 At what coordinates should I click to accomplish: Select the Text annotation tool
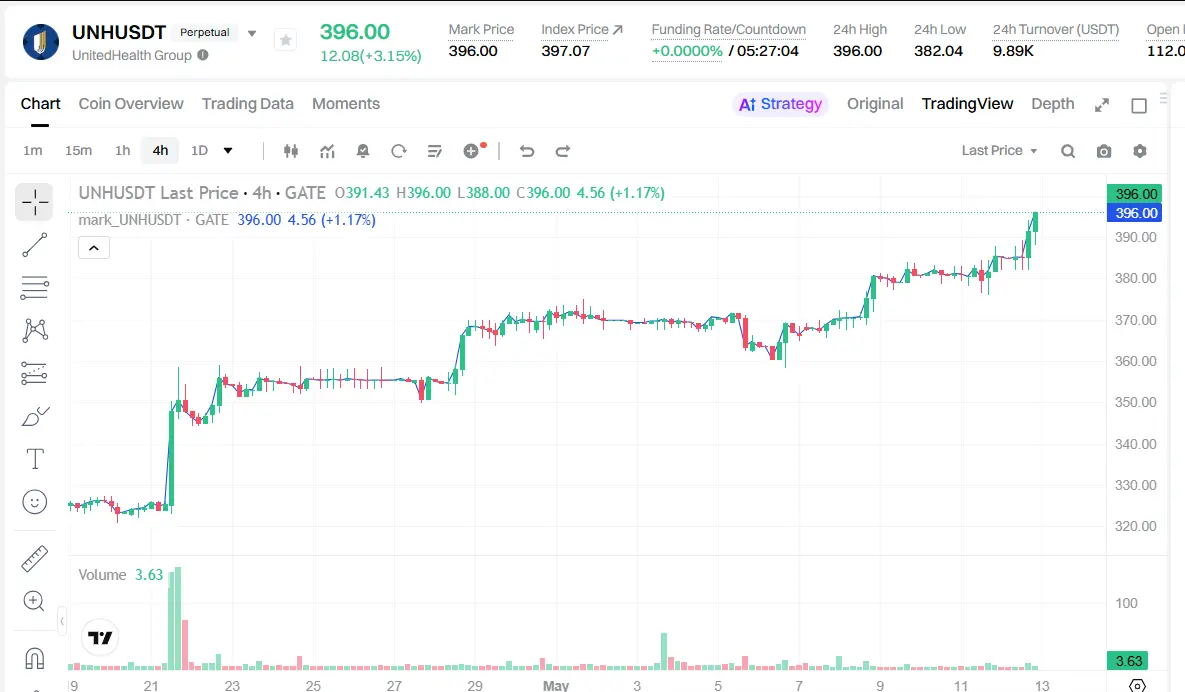35,459
